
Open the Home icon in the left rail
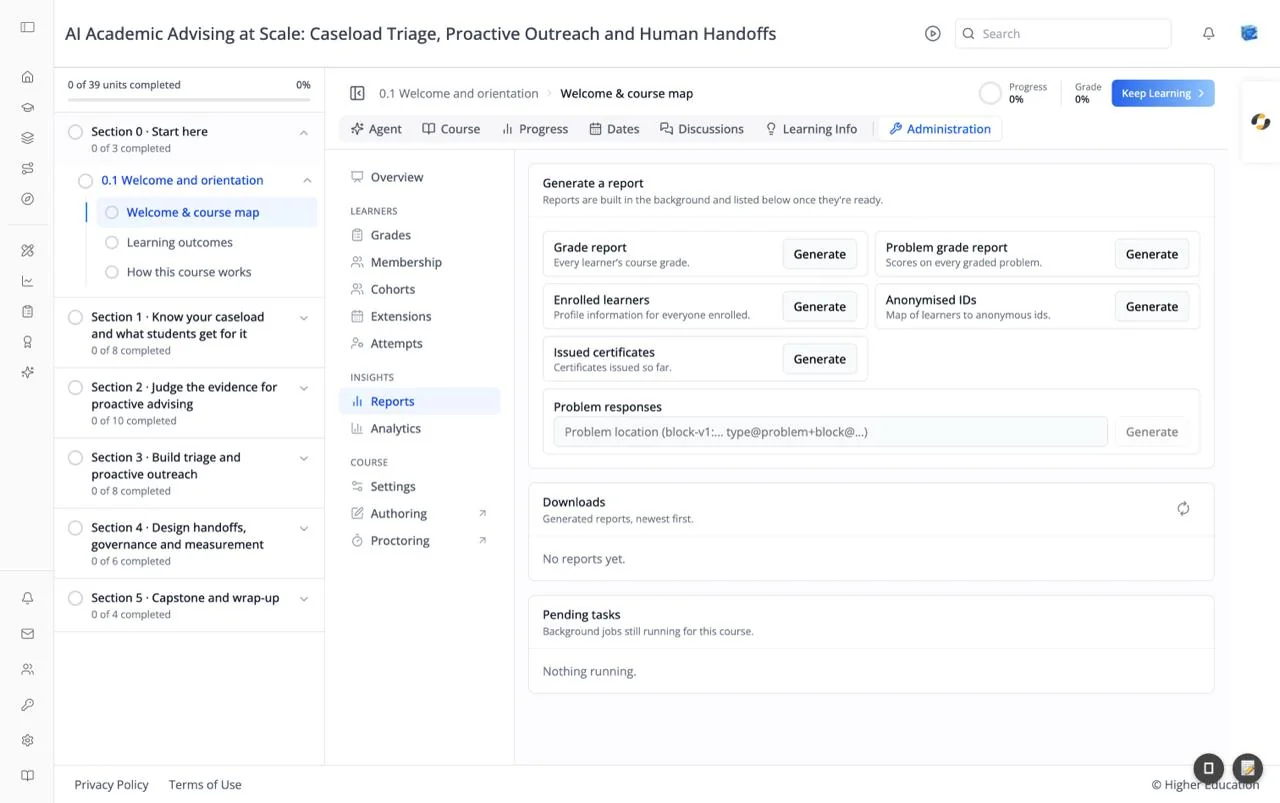[27, 77]
